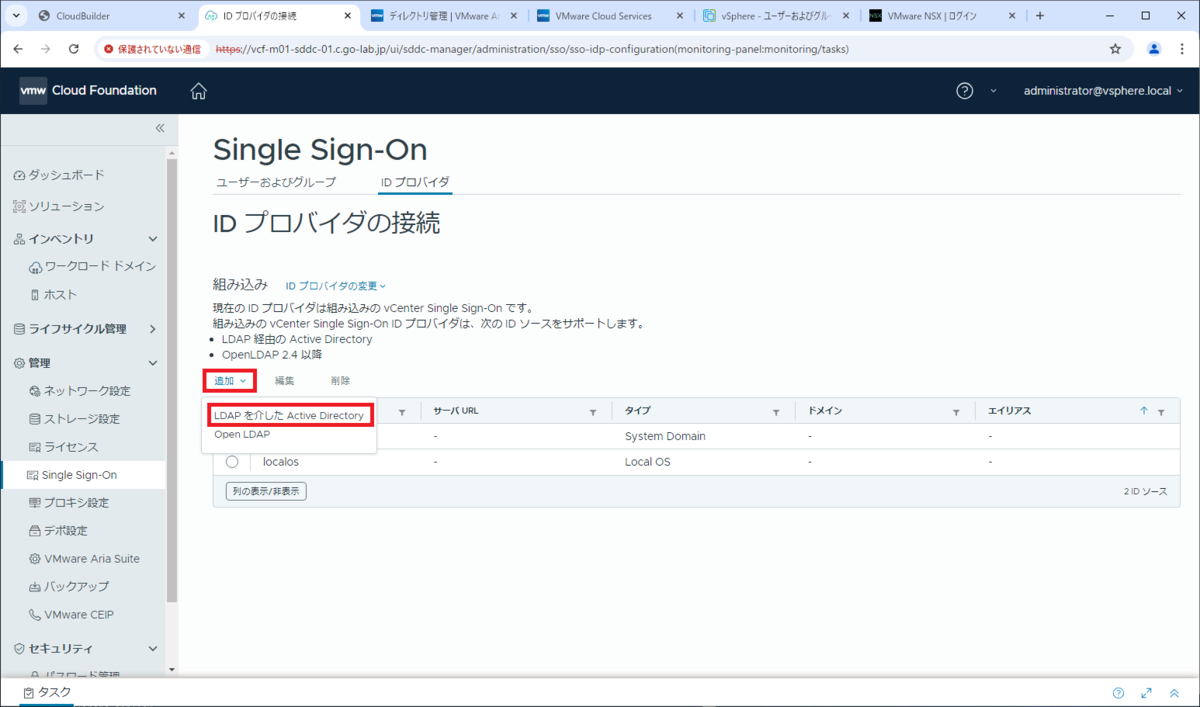Open the タスク panel at bottom

48,692
